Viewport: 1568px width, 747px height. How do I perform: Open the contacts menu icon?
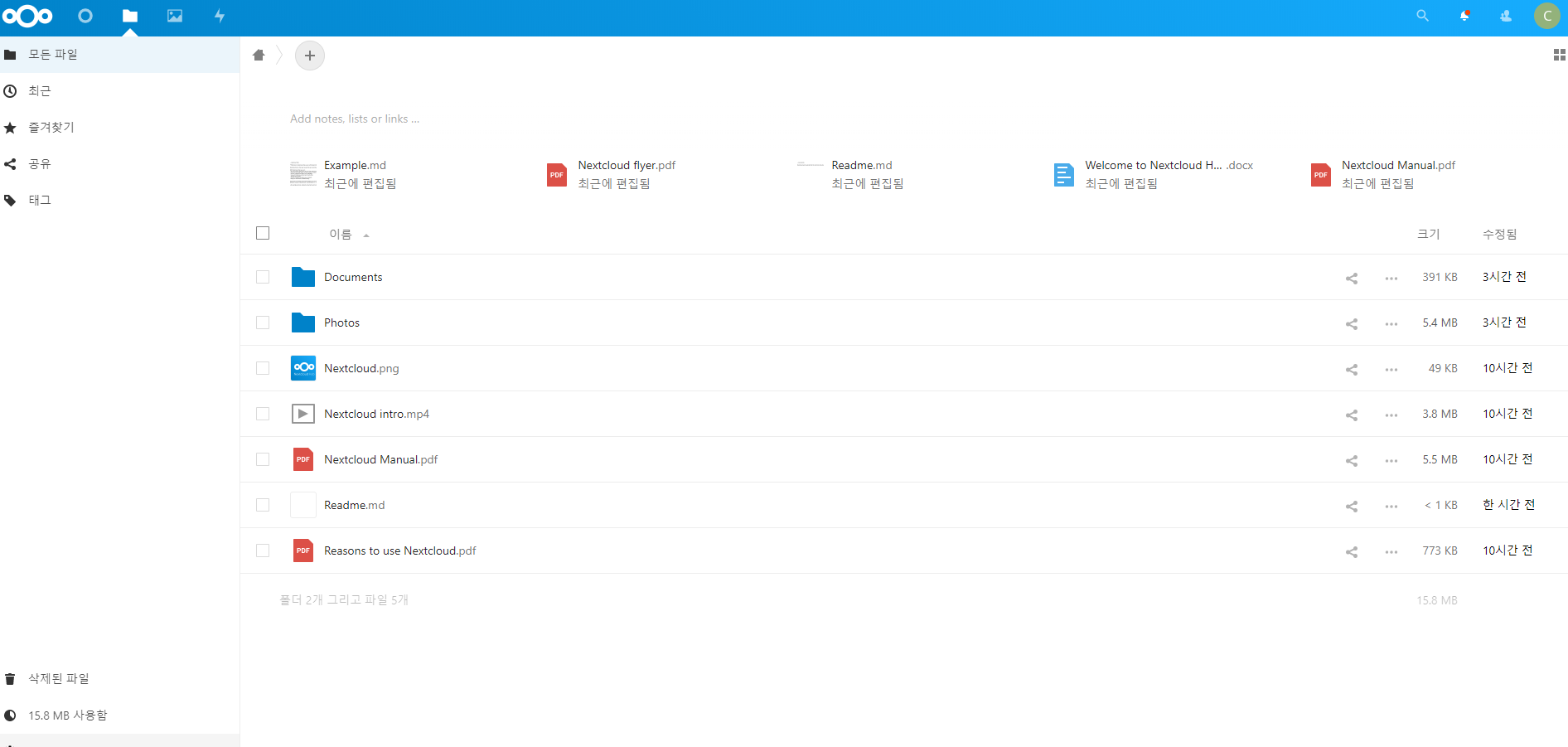tap(1506, 16)
